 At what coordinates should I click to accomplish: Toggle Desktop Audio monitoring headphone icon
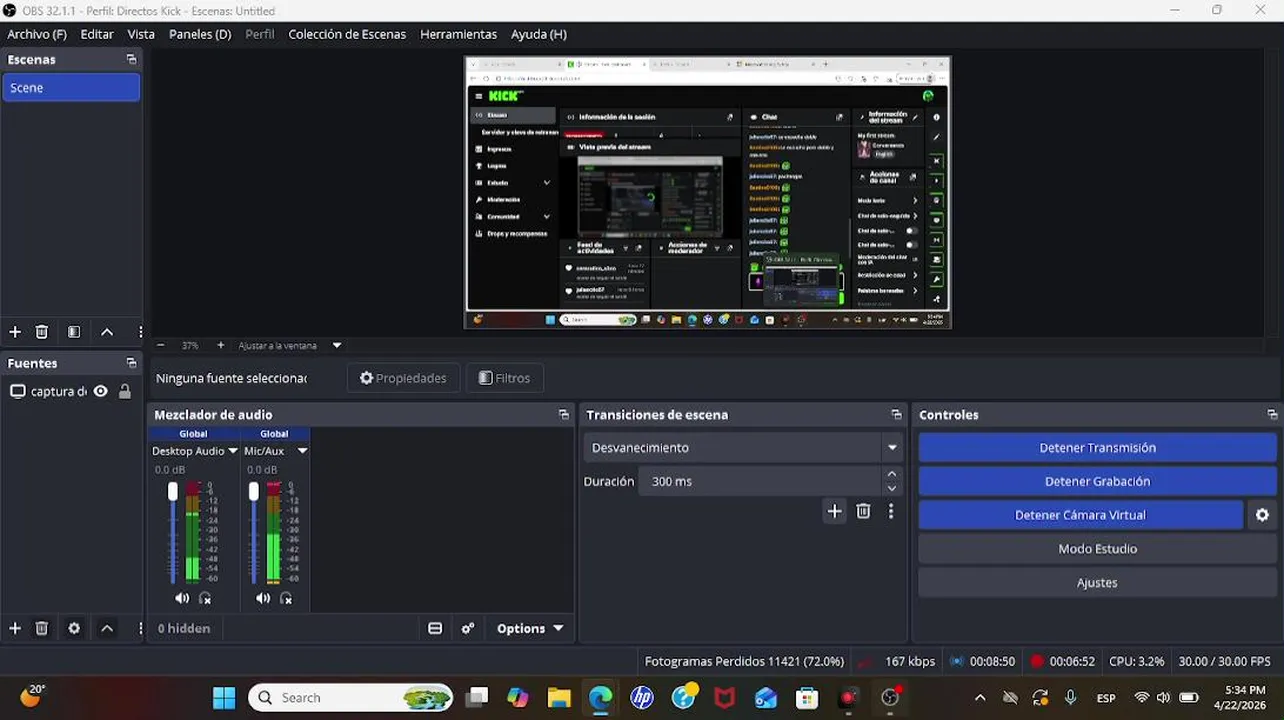[x=205, y=598]
